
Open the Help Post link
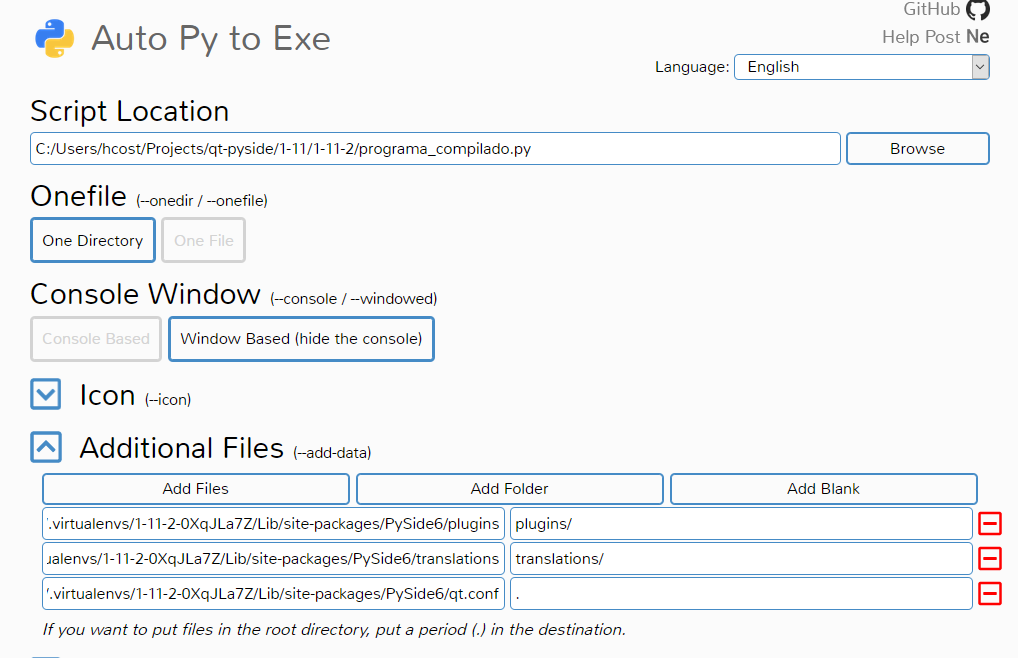click(921, 37)
